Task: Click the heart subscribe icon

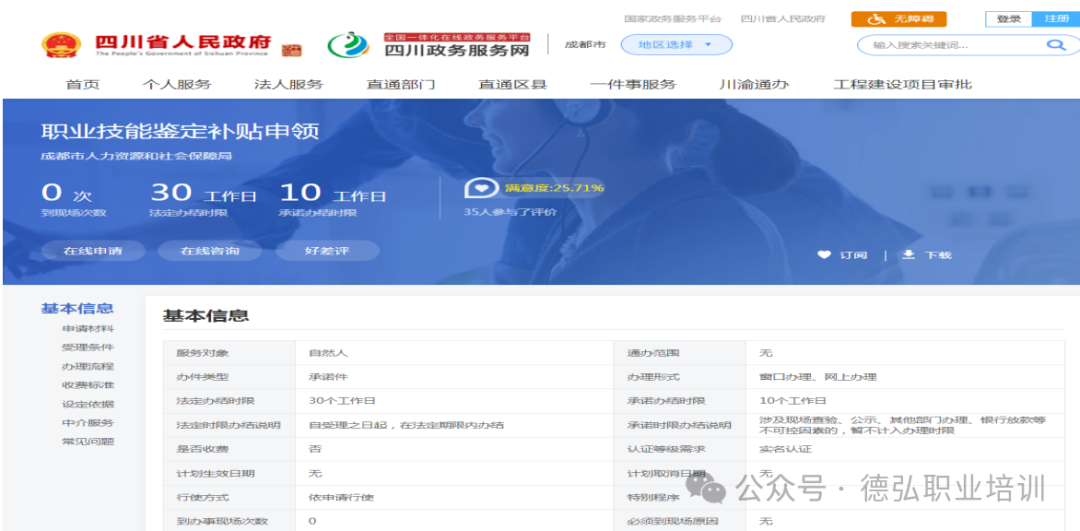Action: (824, 255)
